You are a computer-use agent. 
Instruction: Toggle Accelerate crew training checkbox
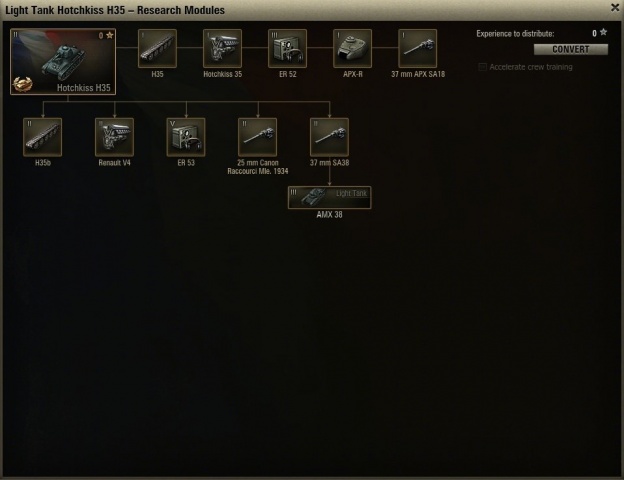482,67
